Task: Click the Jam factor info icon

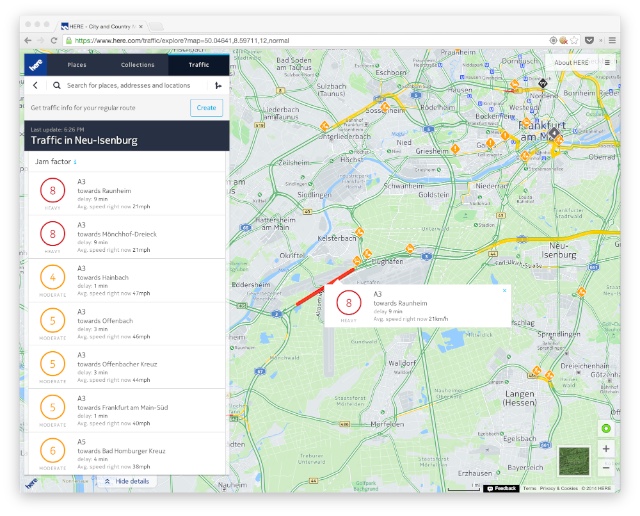Action: [x=75, y=160]
